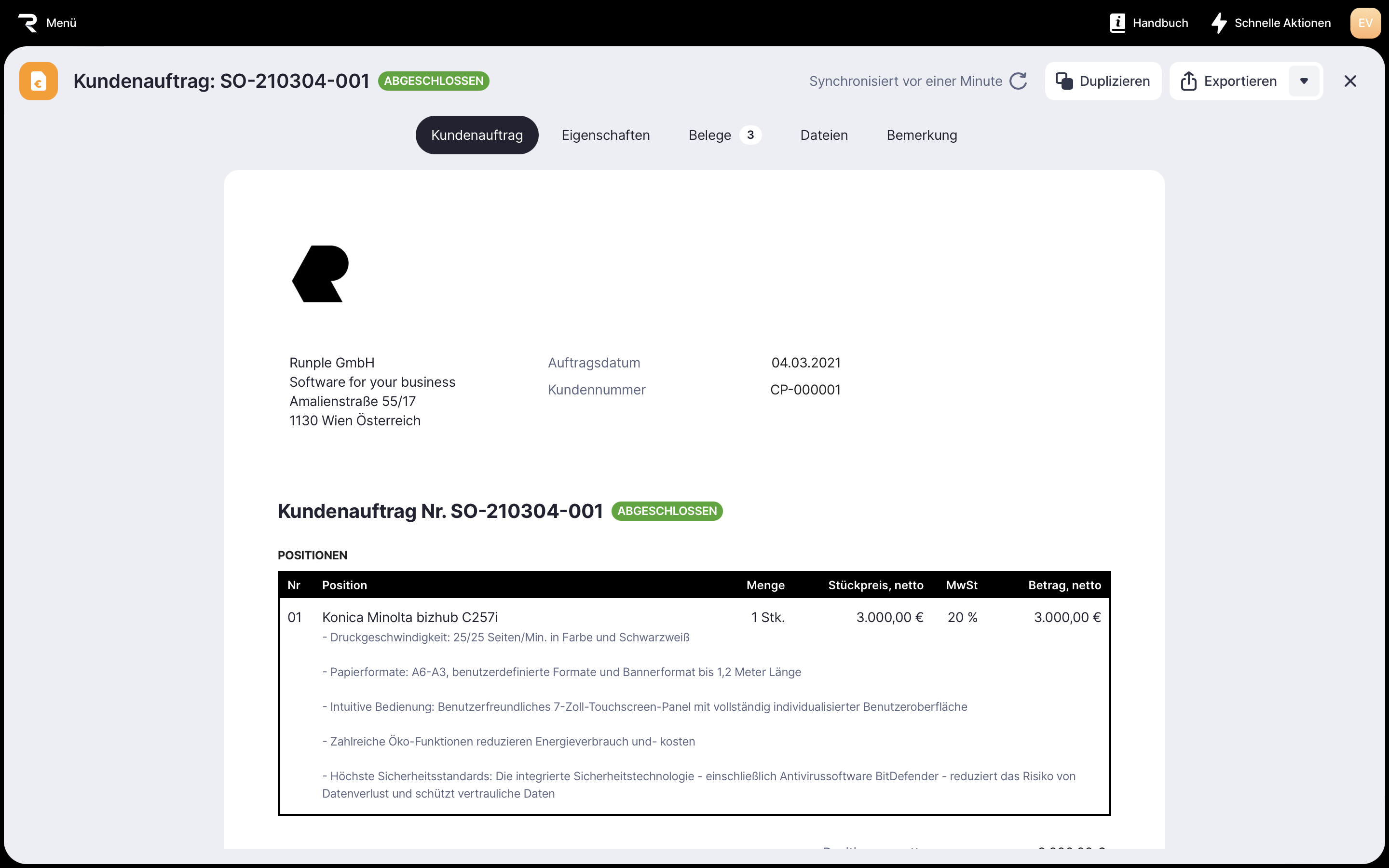
Task: Click customer number CP-000001
Action: click(804, 390)
